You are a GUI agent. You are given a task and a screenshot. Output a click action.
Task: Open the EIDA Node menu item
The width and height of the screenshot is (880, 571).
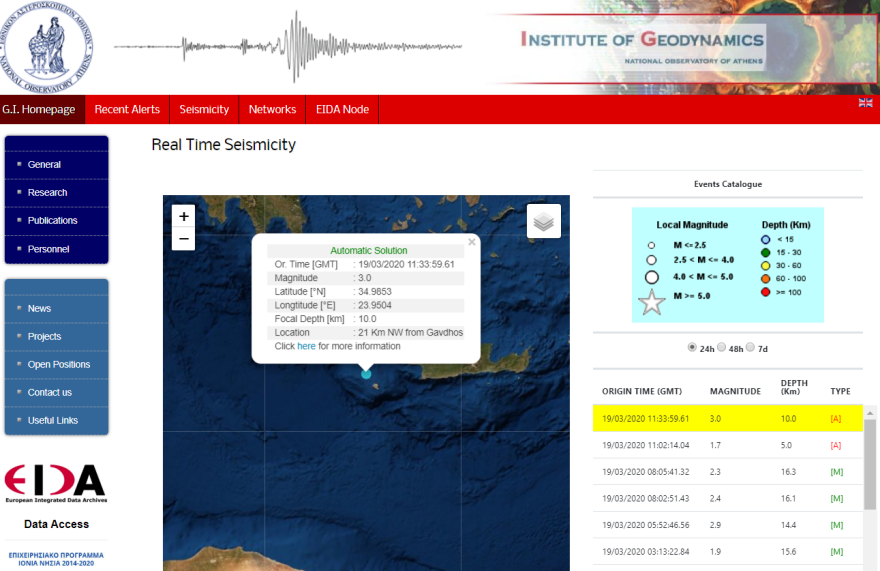pyautogui.click(x=342, y=110)
